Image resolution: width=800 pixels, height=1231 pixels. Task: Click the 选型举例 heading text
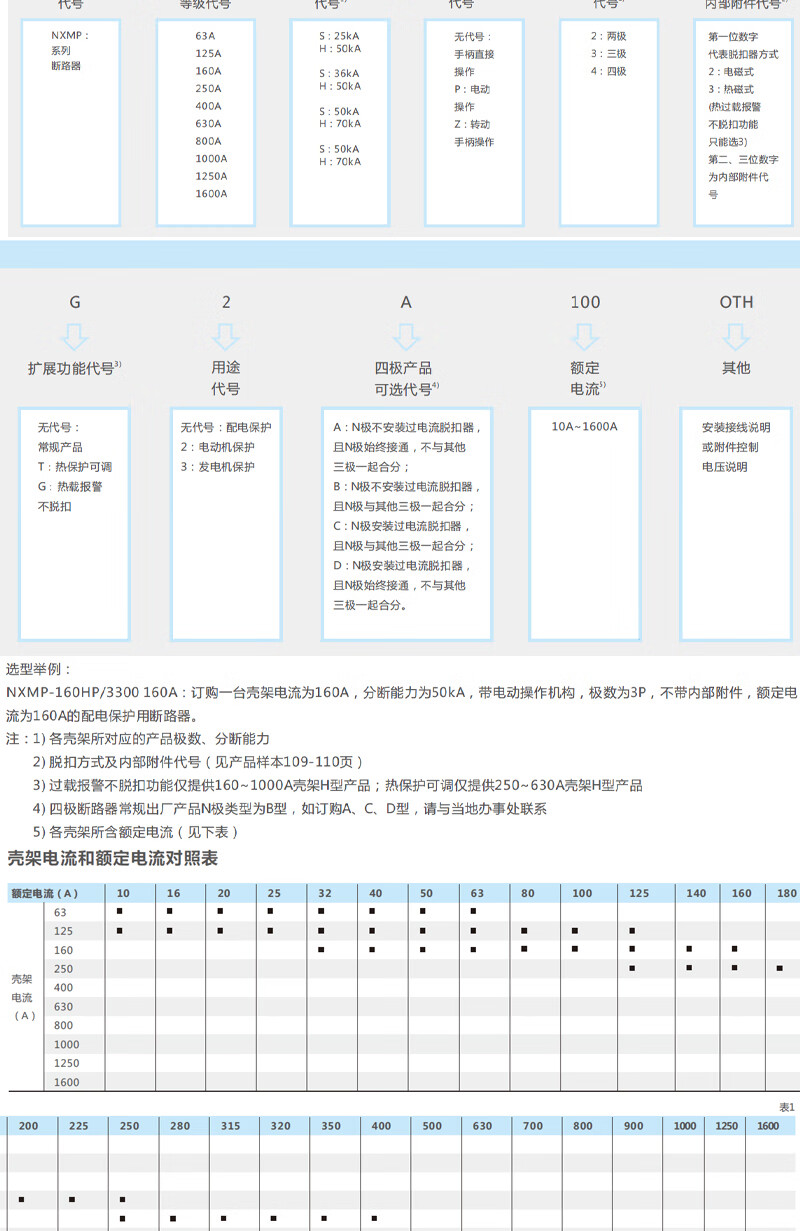[39, 670]
